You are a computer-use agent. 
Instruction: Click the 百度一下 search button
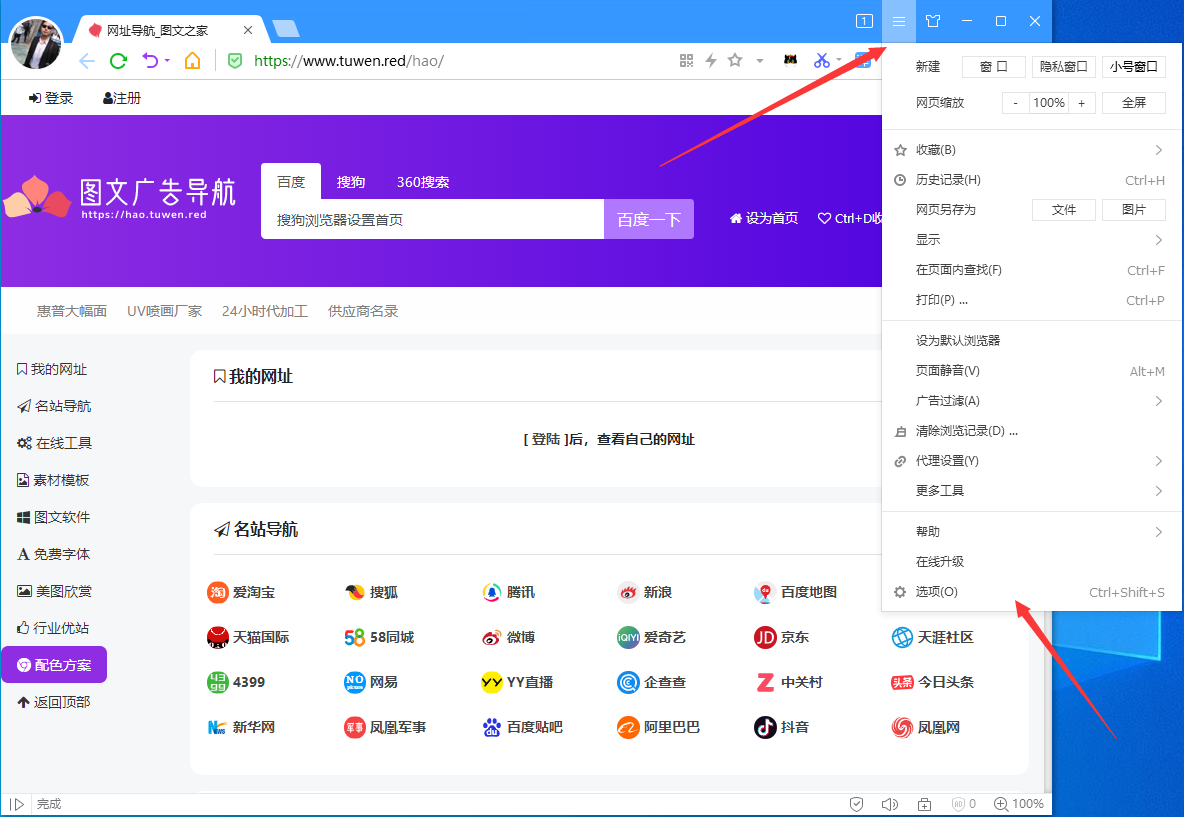point(649,219)
